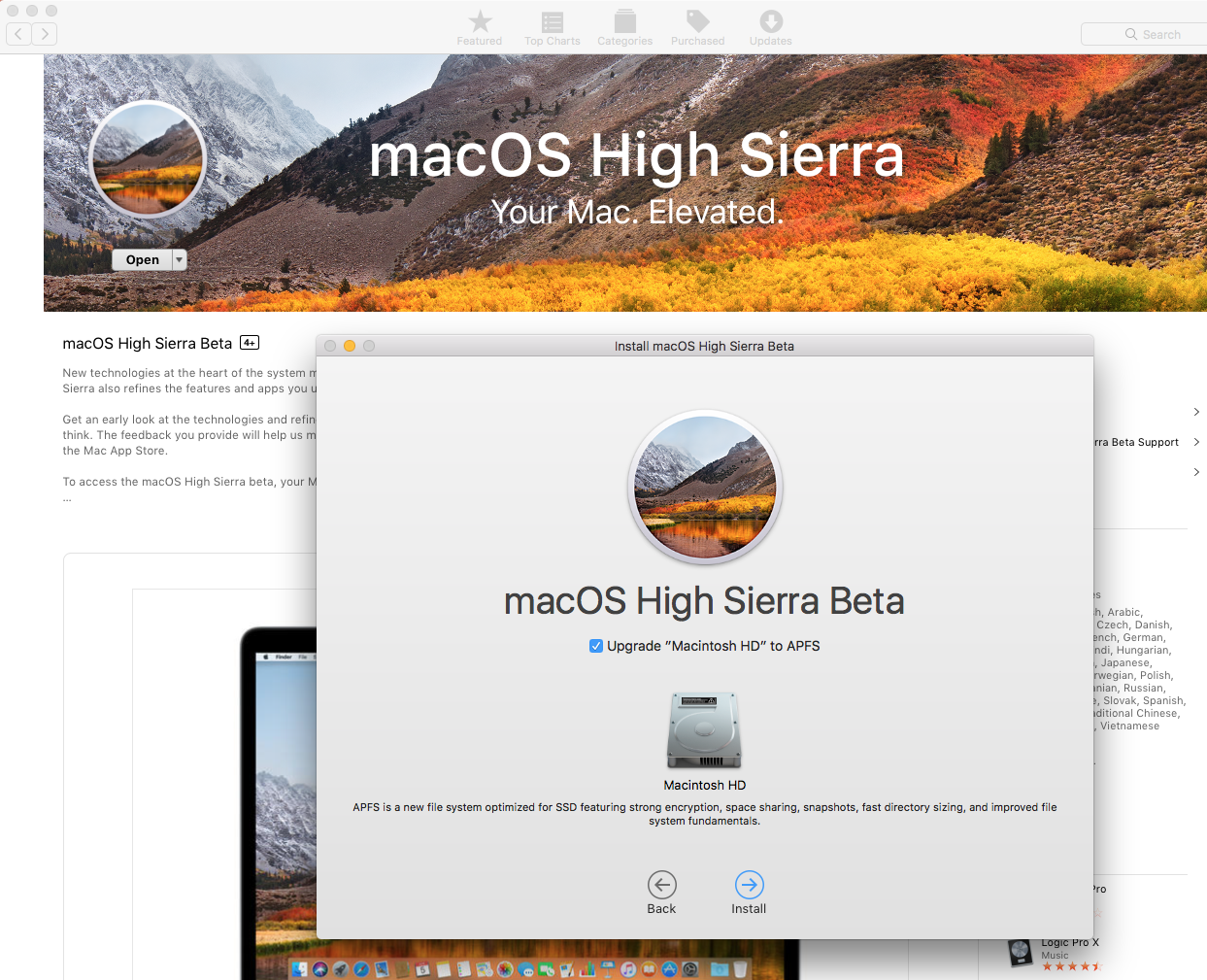
Task: Go back with the App Store back arrow
Action: click(18, 34)
